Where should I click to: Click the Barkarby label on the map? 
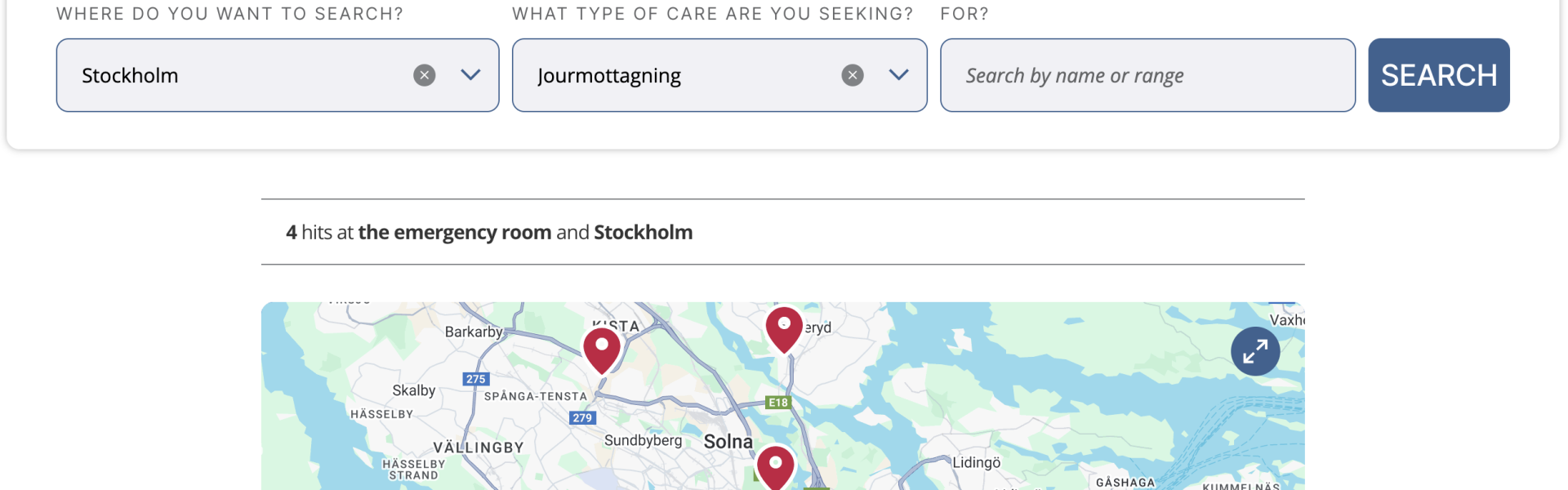tap(474, 332)
